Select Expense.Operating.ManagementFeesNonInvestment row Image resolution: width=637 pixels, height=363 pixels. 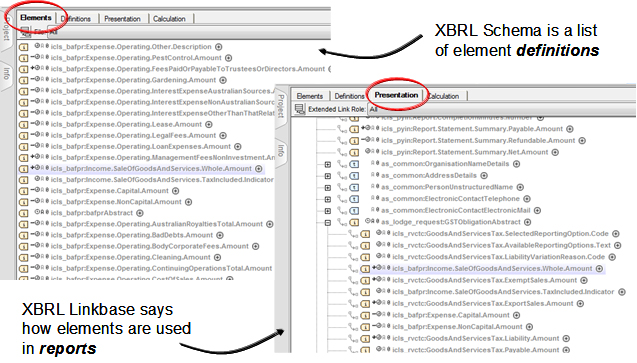[x=162, y=158]
